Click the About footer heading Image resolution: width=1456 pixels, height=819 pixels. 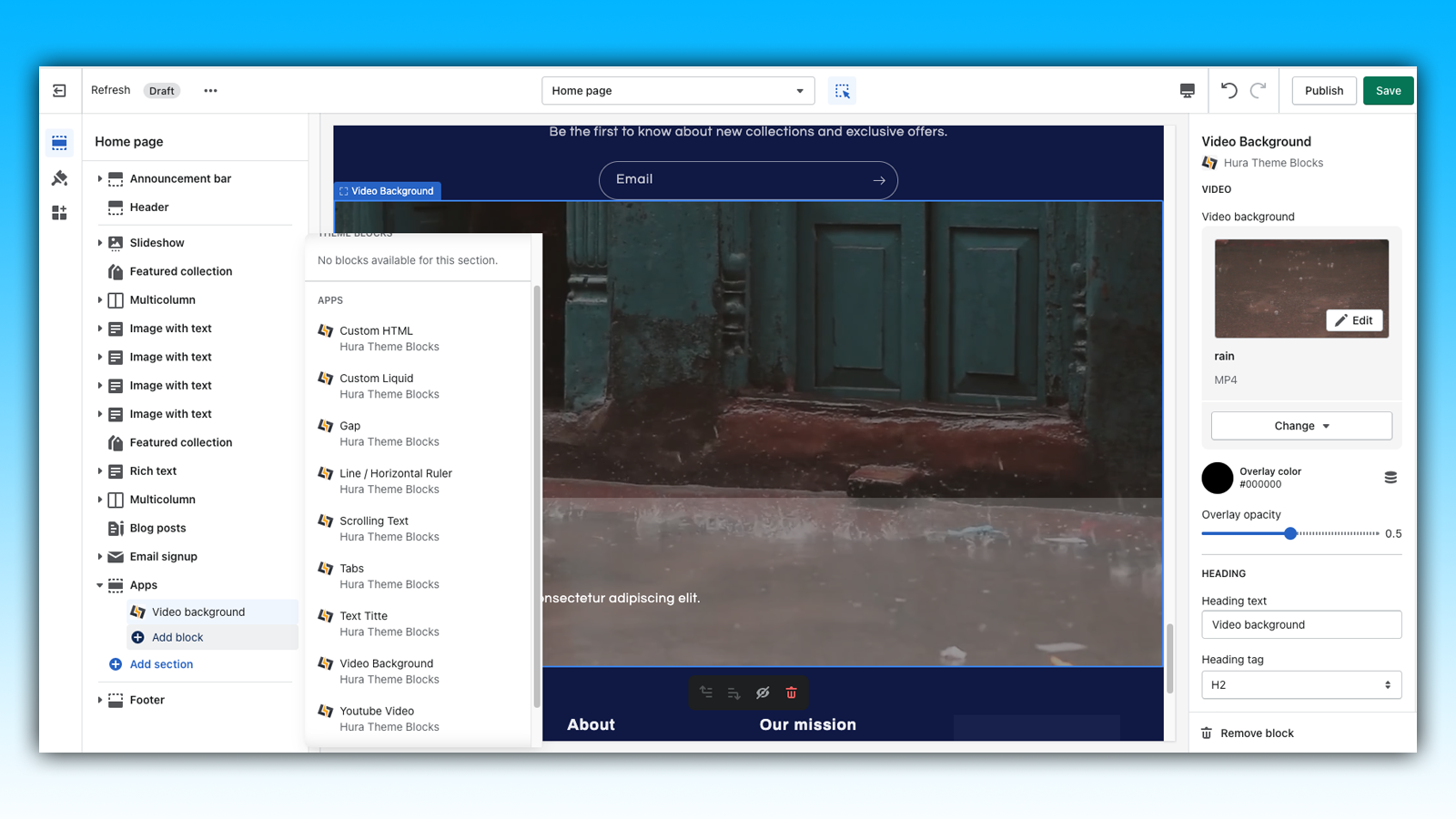tap(591, 724)
